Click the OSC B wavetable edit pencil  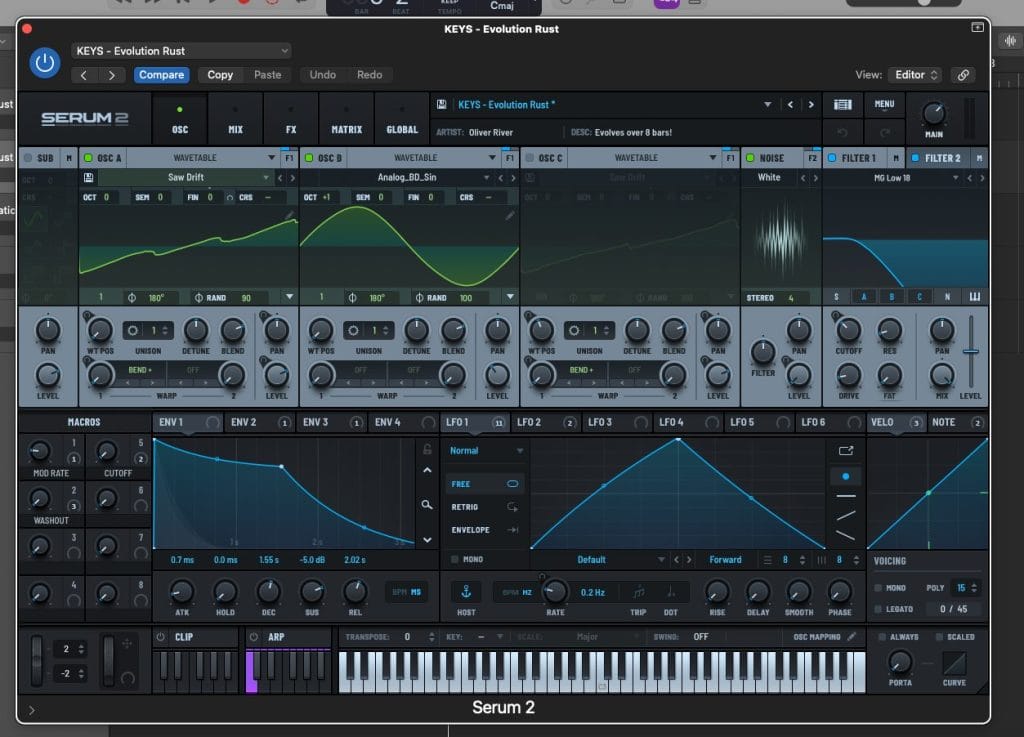click(x=509, y=215)
